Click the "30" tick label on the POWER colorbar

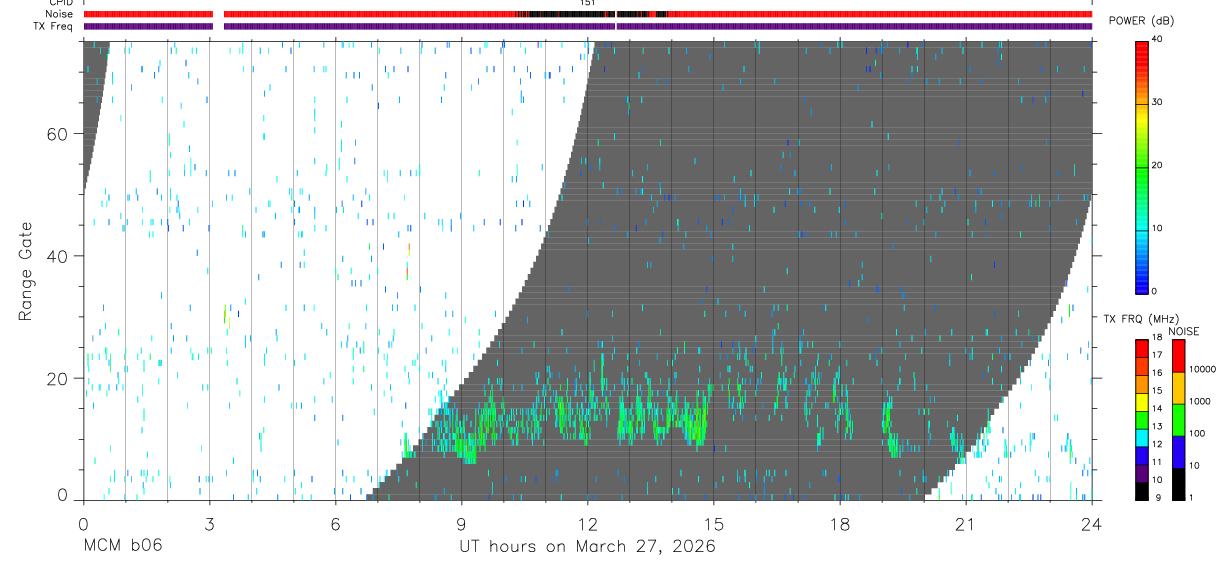point(1157,102)
